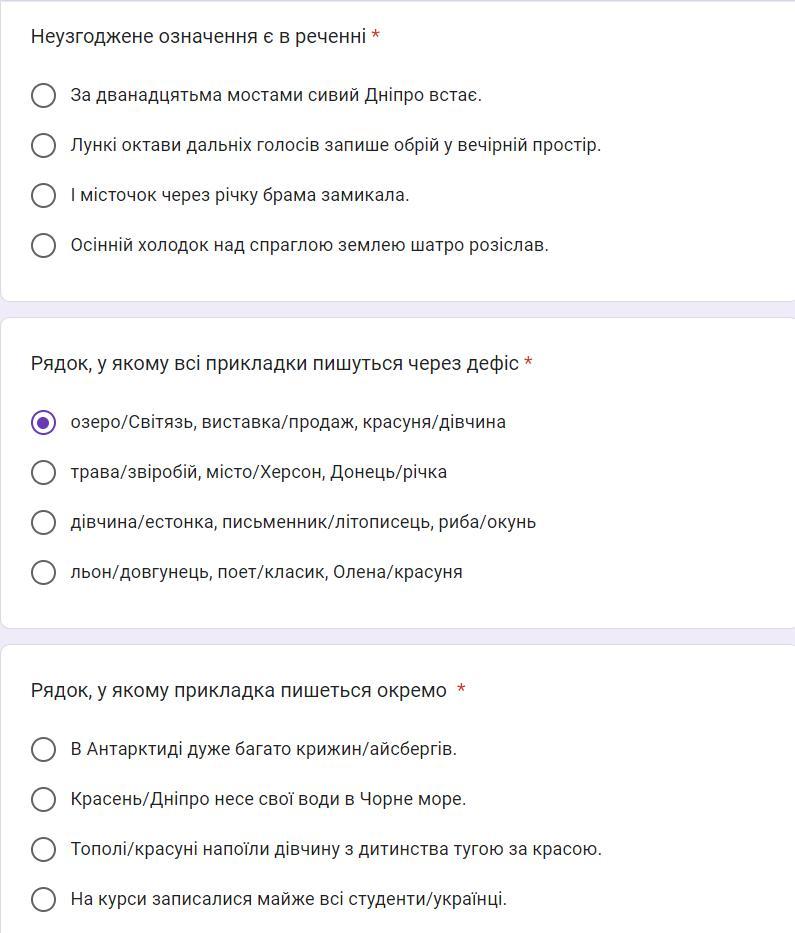The height and width of the screenshot is (933, 795).
Task: Choose 'Лункі октави дальніх голосів' answer
Action: coord(43,145)
